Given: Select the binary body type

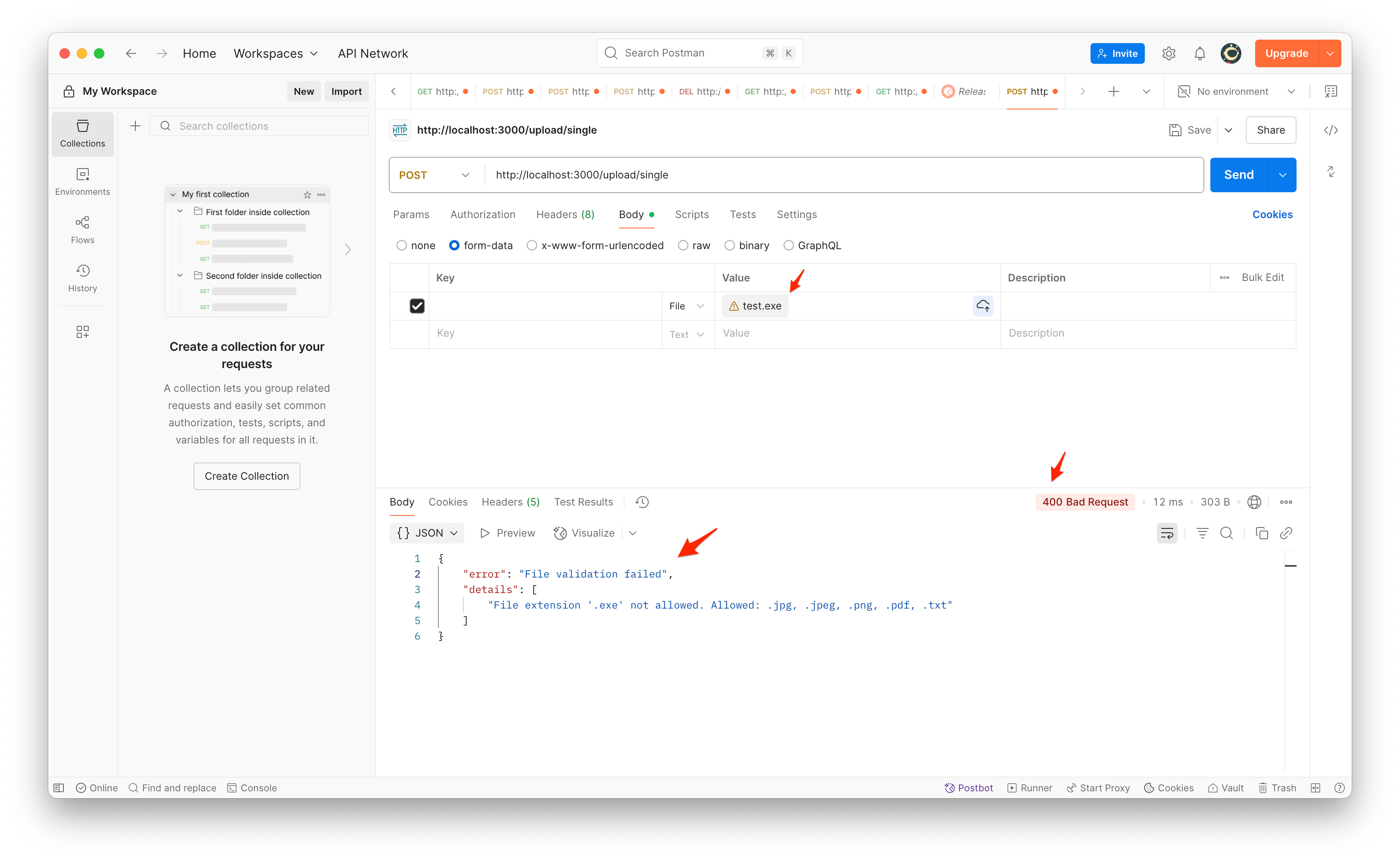Looking at the screenshot, I should (730, 245).
